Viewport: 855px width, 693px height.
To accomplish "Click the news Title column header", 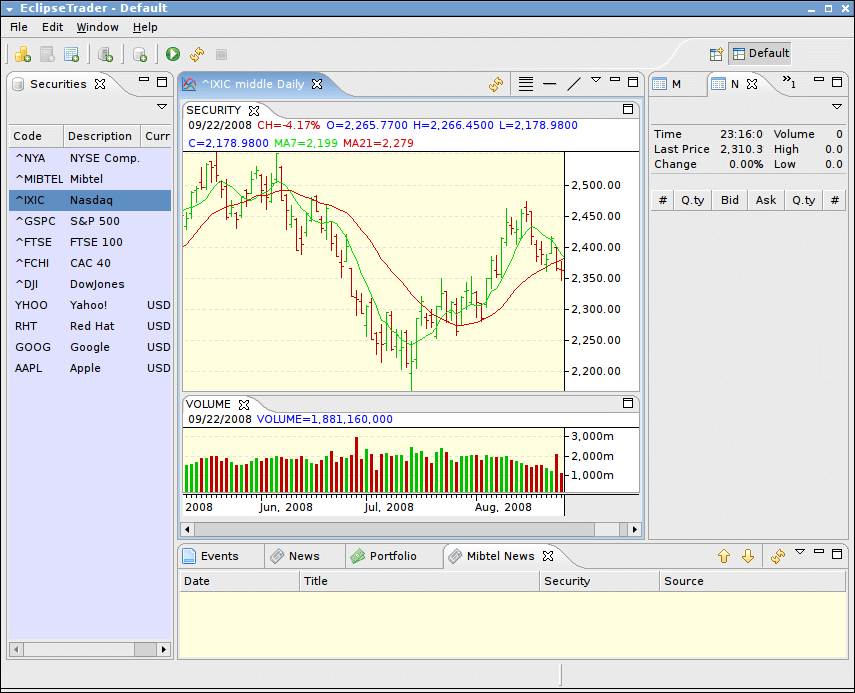I will coord(419,581).
